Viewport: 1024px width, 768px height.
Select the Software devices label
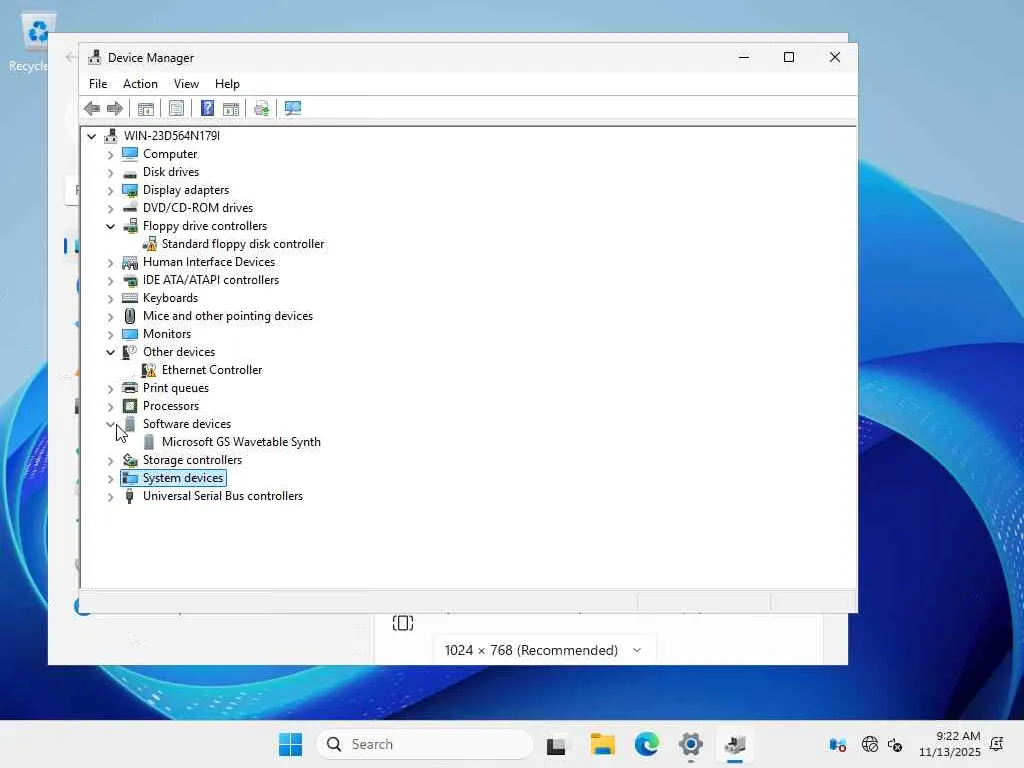tap(187, 424)
